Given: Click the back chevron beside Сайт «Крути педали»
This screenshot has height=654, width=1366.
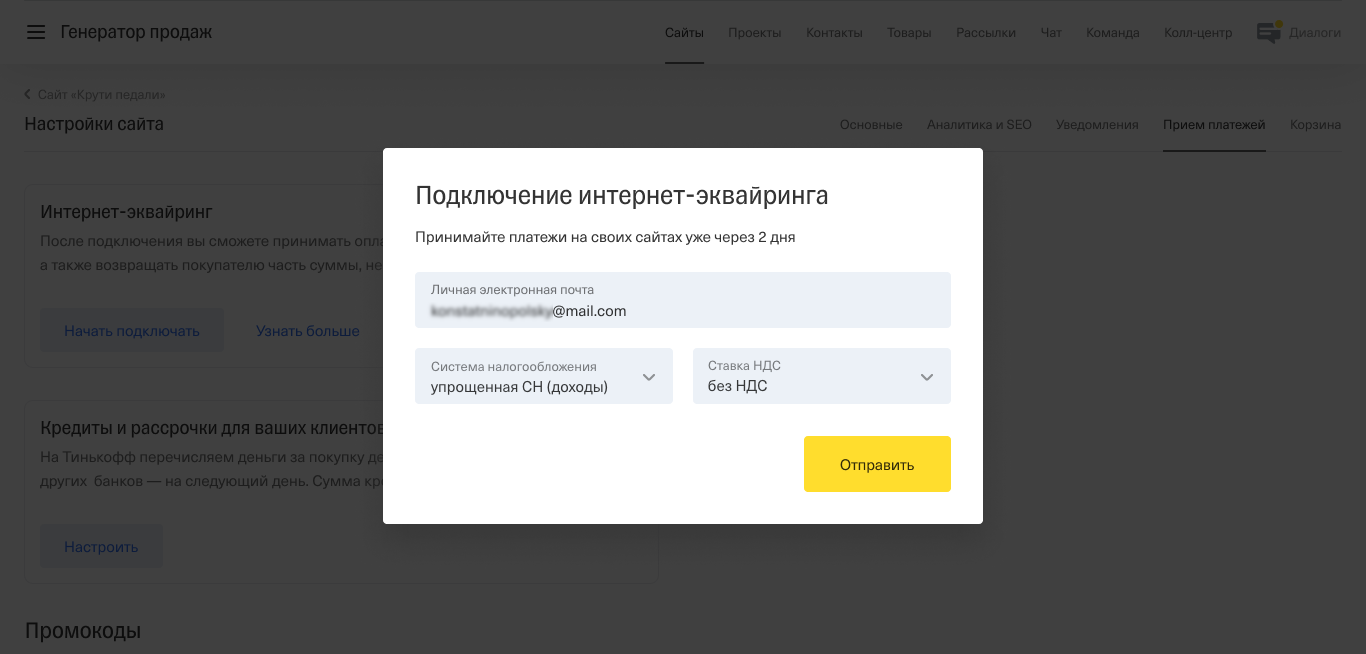Looking at the screenshot, I should pyautogui.click(x=28, y=94).
